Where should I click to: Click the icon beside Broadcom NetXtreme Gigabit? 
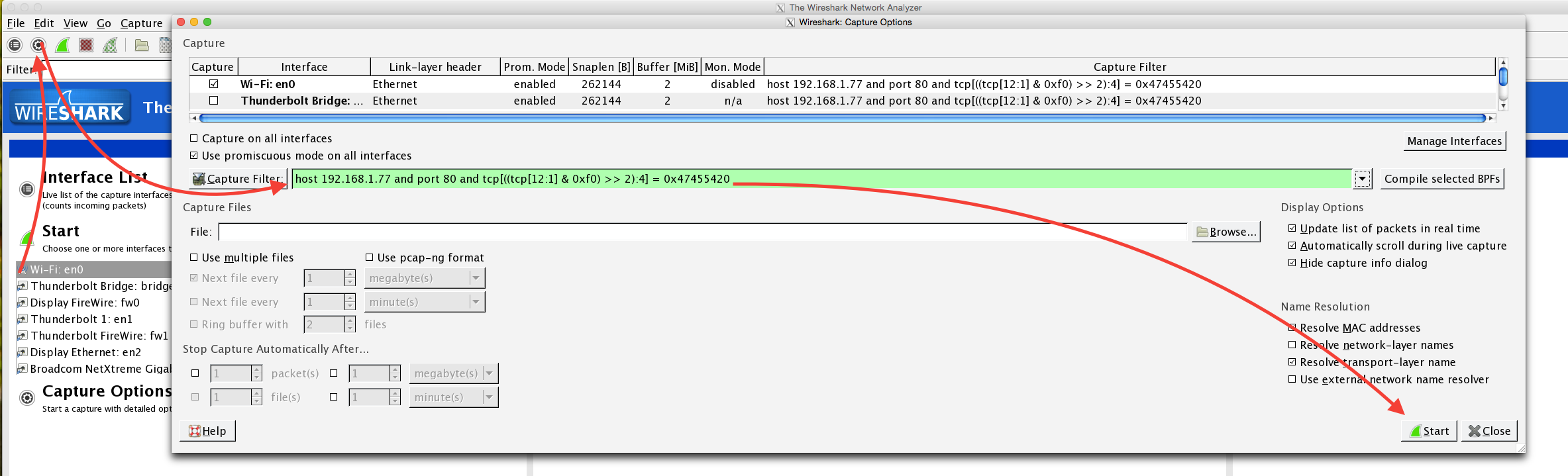tap(22, 369)
